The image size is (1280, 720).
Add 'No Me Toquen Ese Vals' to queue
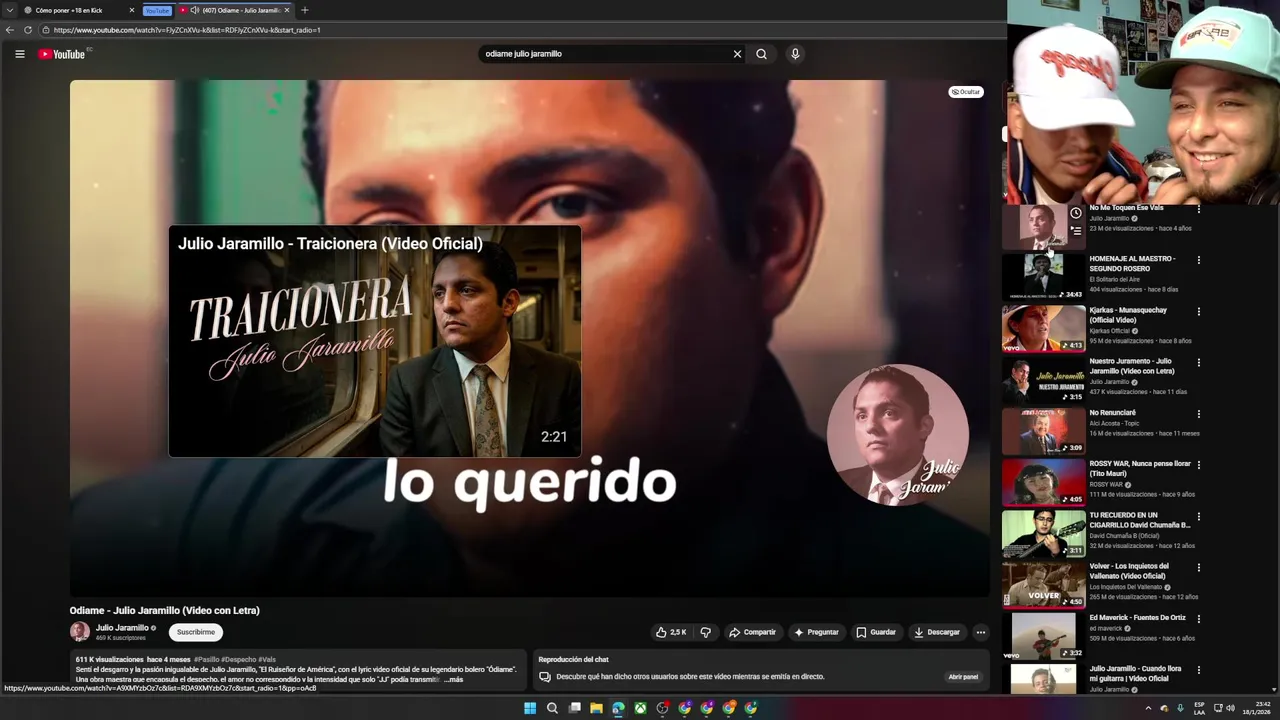(x=1076, y=230)
